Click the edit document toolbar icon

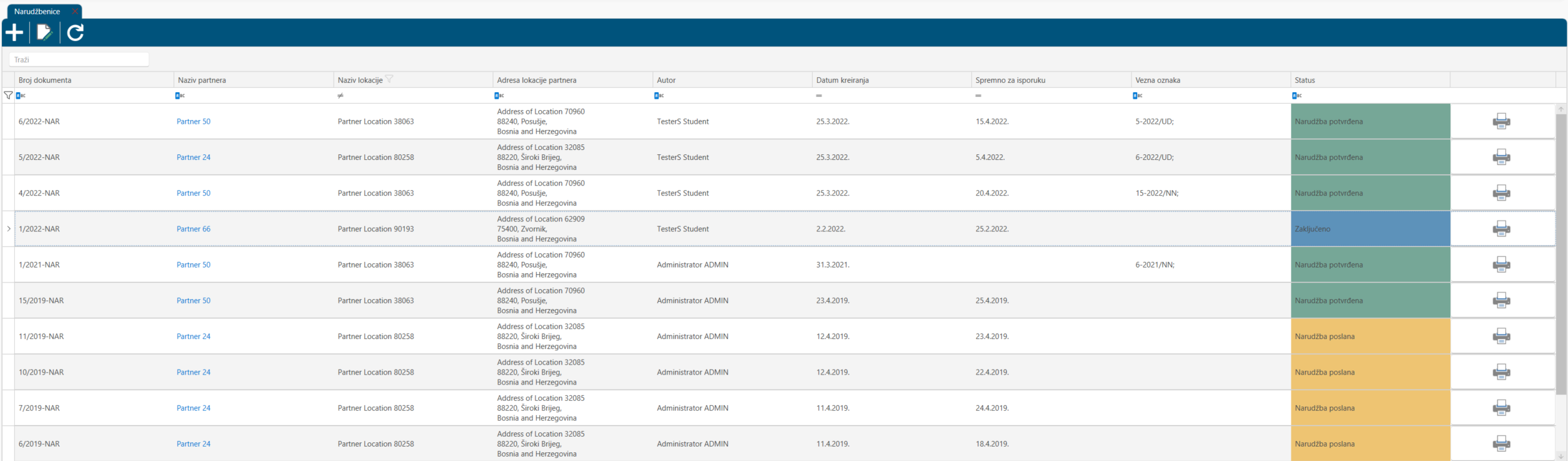tap(44, 32)
